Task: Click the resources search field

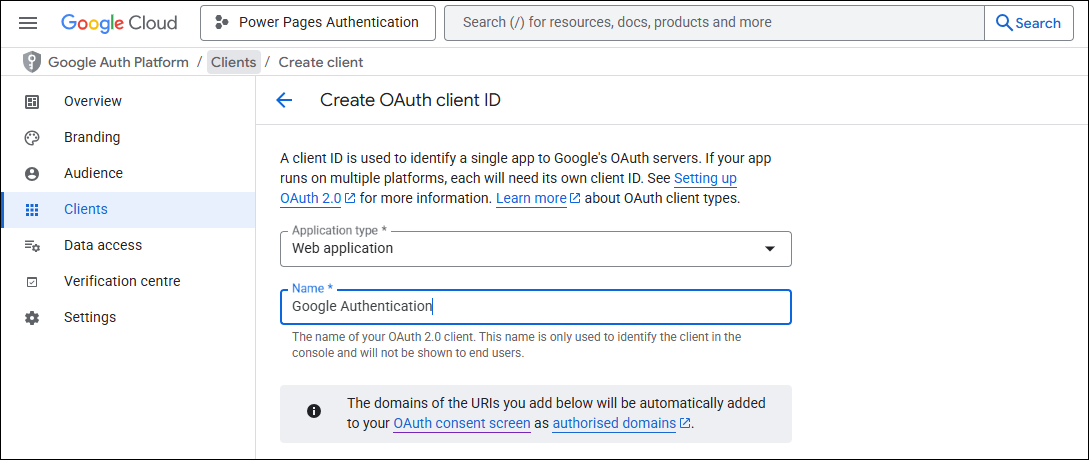Action: pos(714,23)
